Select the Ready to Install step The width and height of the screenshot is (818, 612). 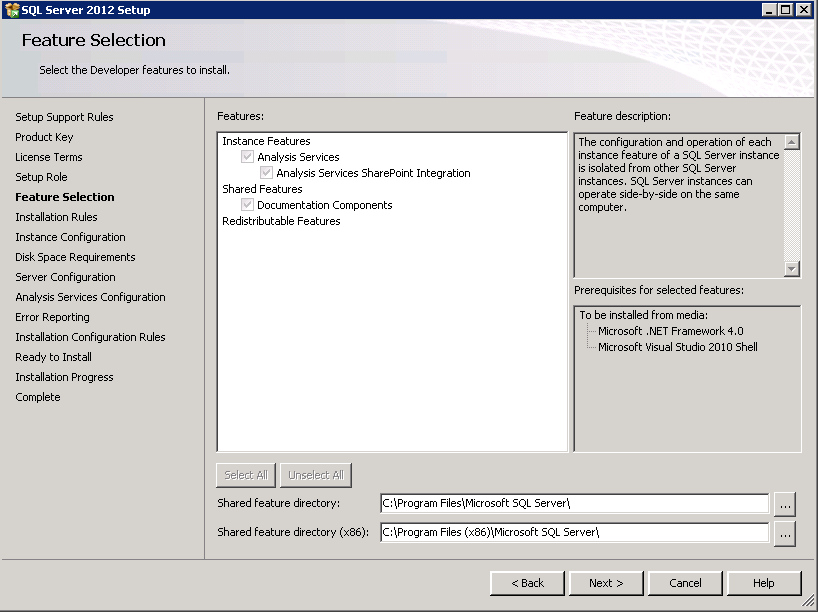pos(53,357)
